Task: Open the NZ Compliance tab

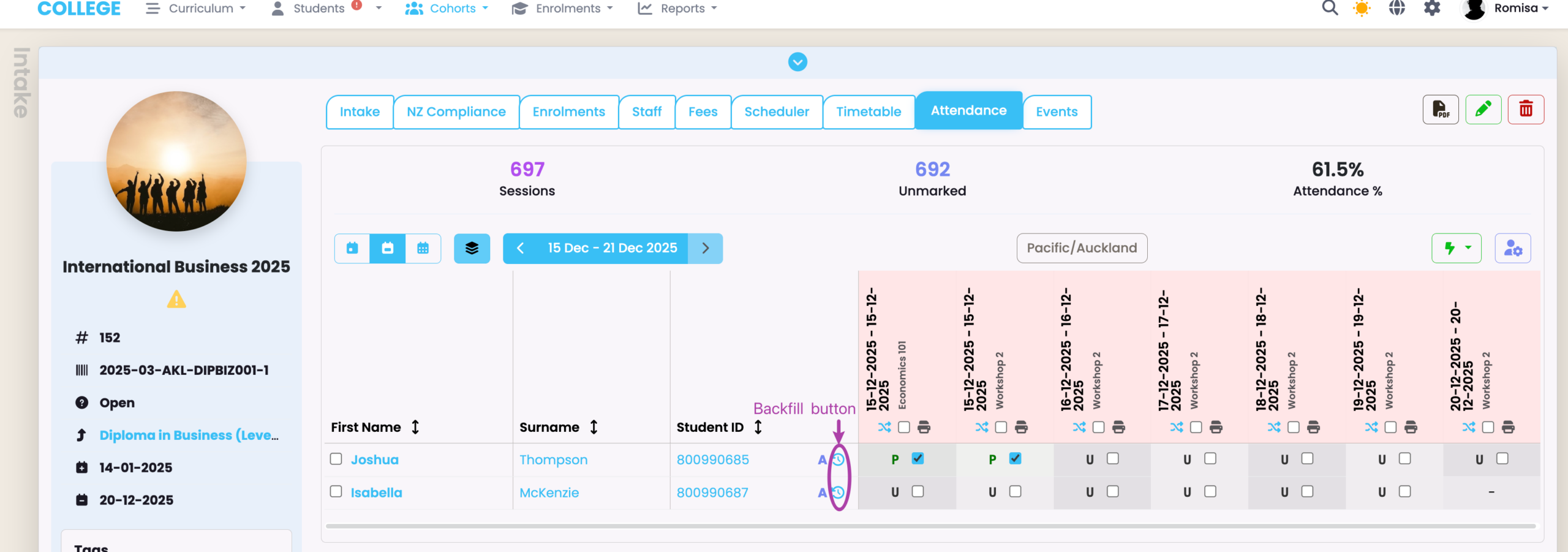Action: click(456, 112)
